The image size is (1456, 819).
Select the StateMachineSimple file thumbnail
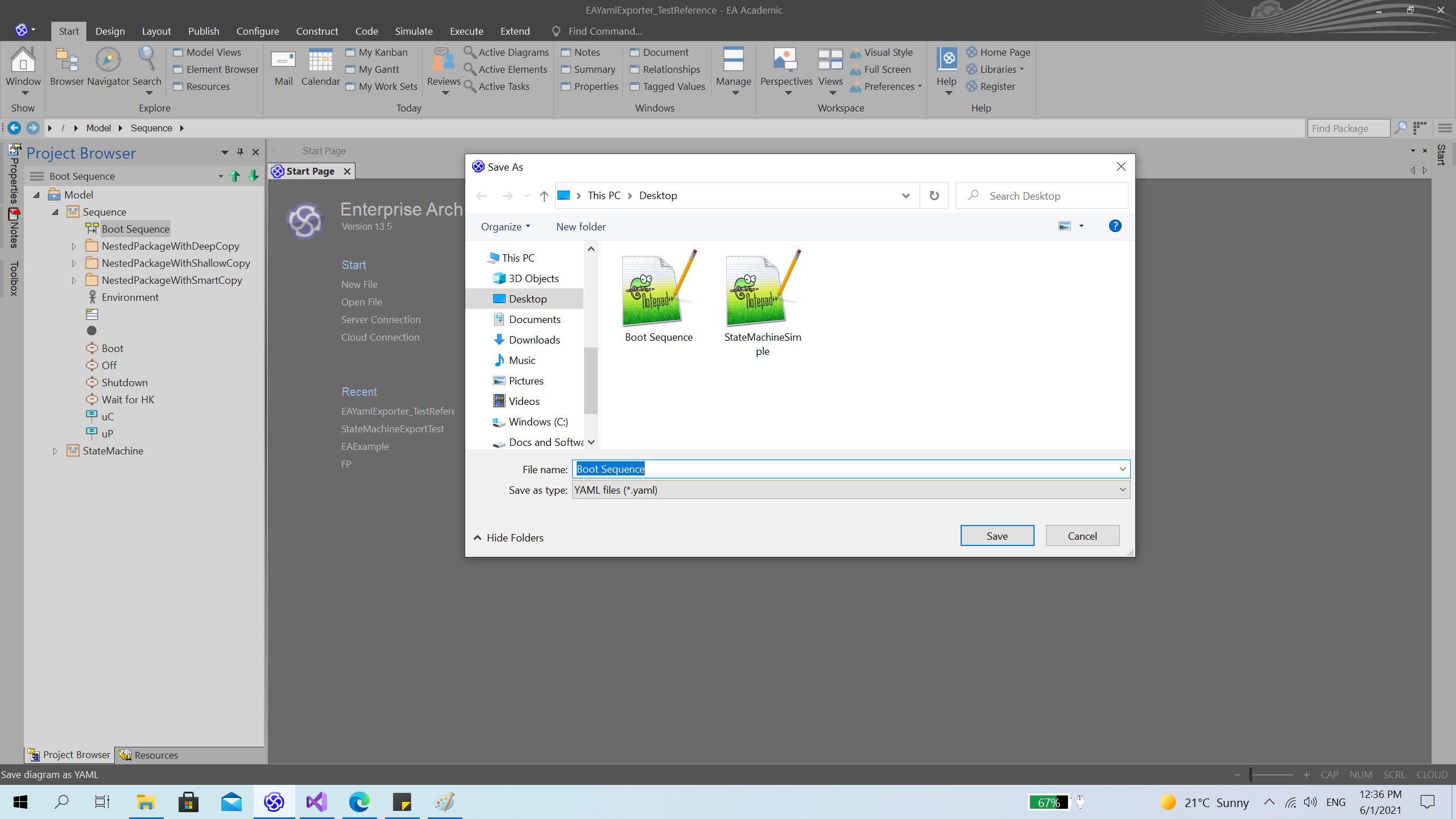click(763, 303)
